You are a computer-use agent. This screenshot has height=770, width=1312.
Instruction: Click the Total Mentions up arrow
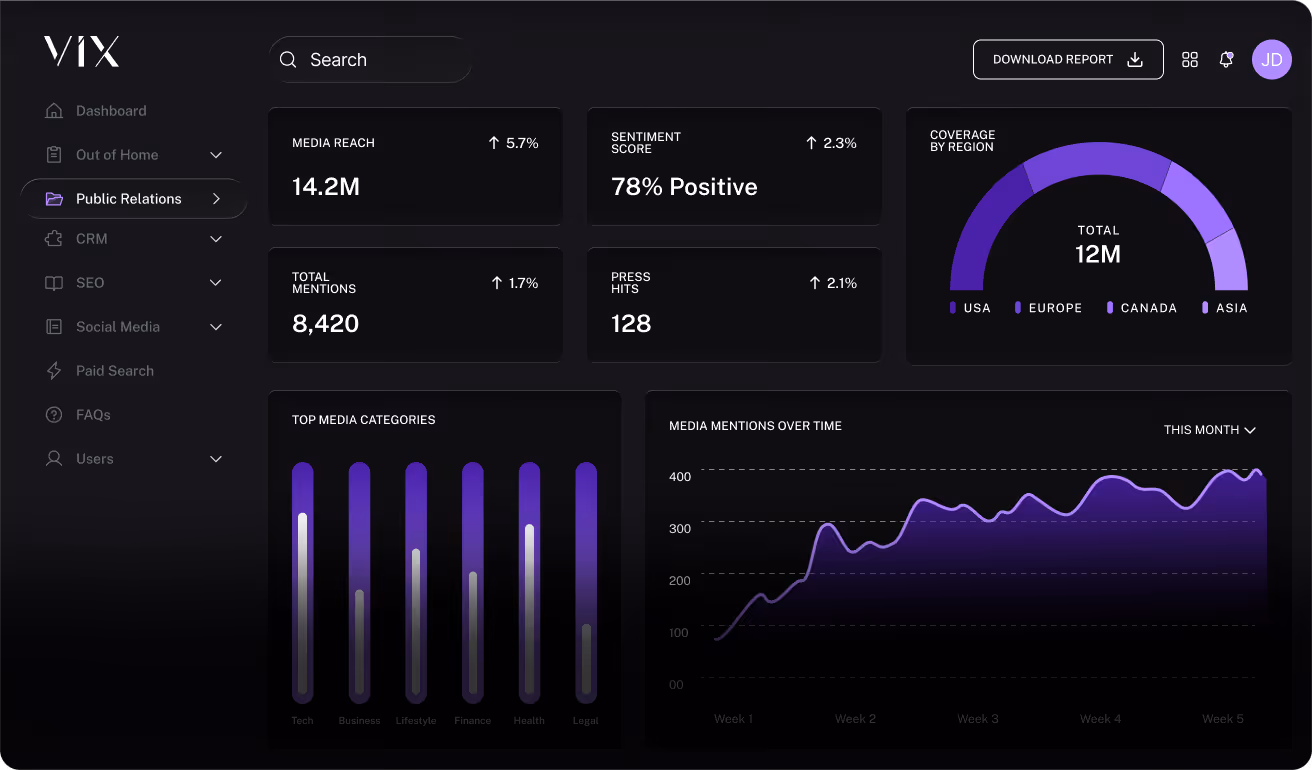point(496,283)
